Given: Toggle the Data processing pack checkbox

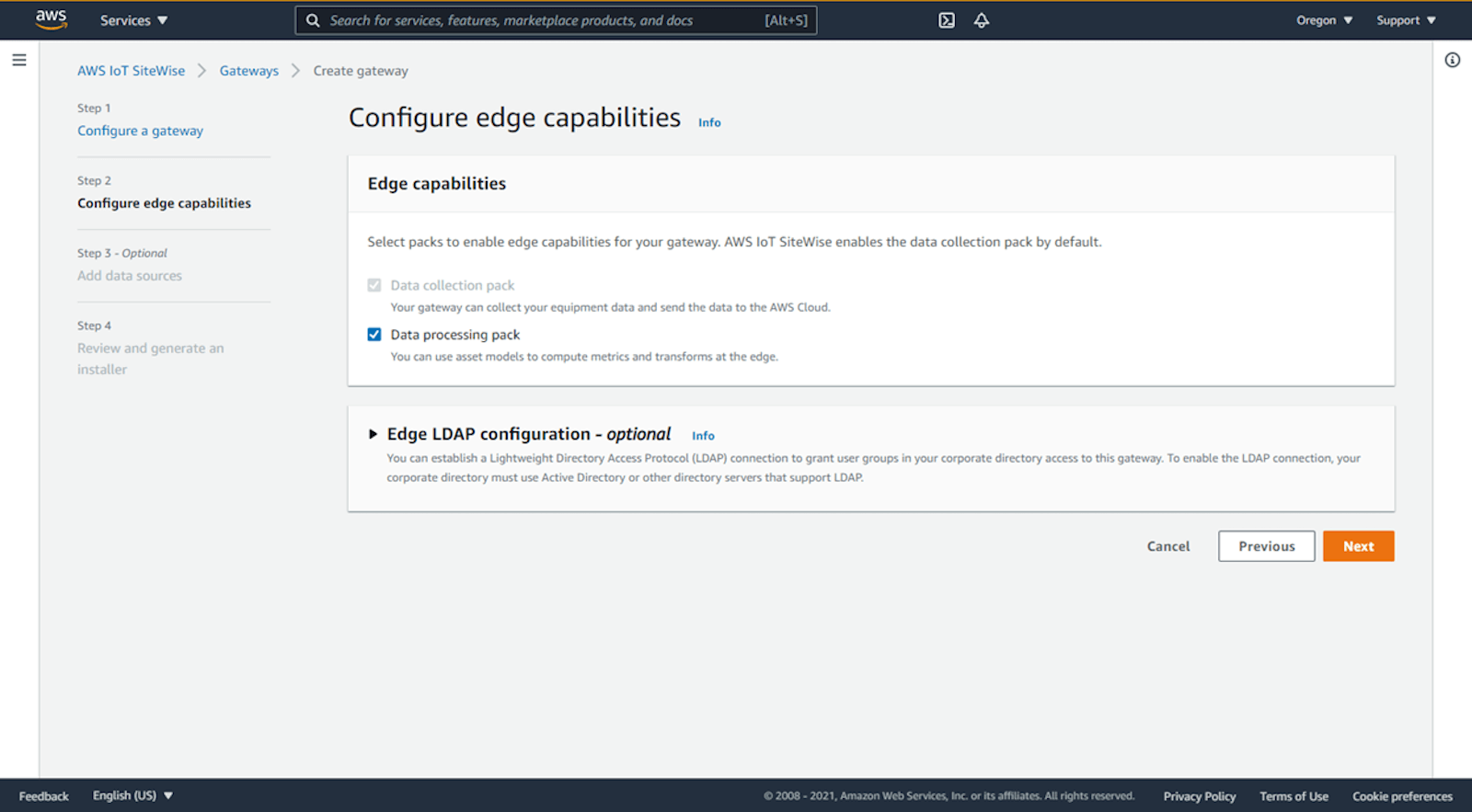Looking at the screenshot, I should point(374,335).
